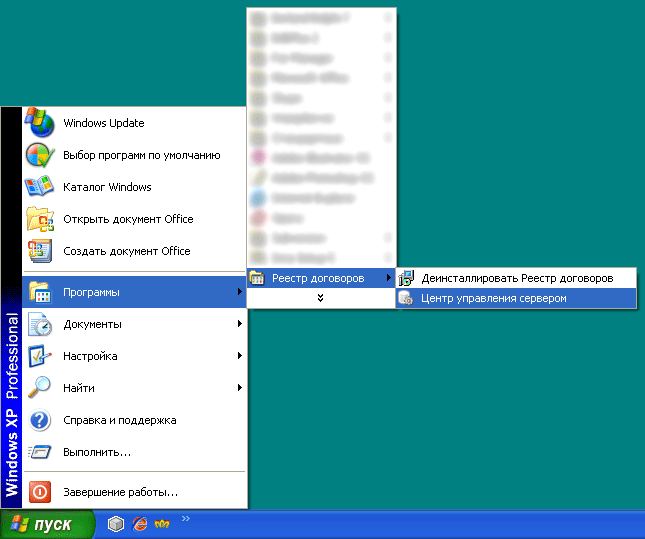The height and width of the screenshot is (539, 645).
Task: Expand the Настройка submenu arrow
Action: click(239, 355)
